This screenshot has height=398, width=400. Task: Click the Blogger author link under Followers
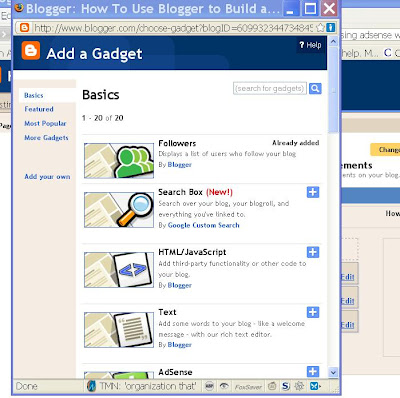pyautogui.click(x=180, y=165)
